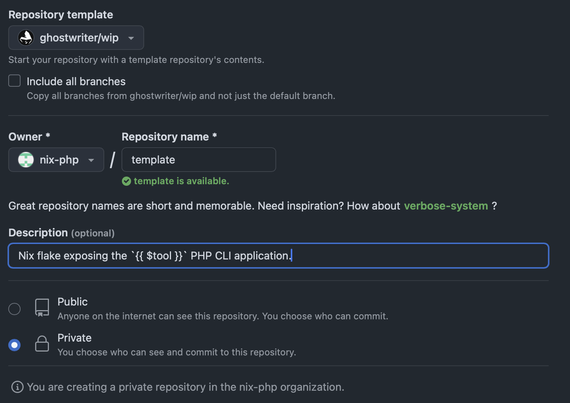Image resolution: width=570 pixels, height=403 pixels.
Task: Open the ghostwriter/wip template dropdown
Action: tap(76, 37)
